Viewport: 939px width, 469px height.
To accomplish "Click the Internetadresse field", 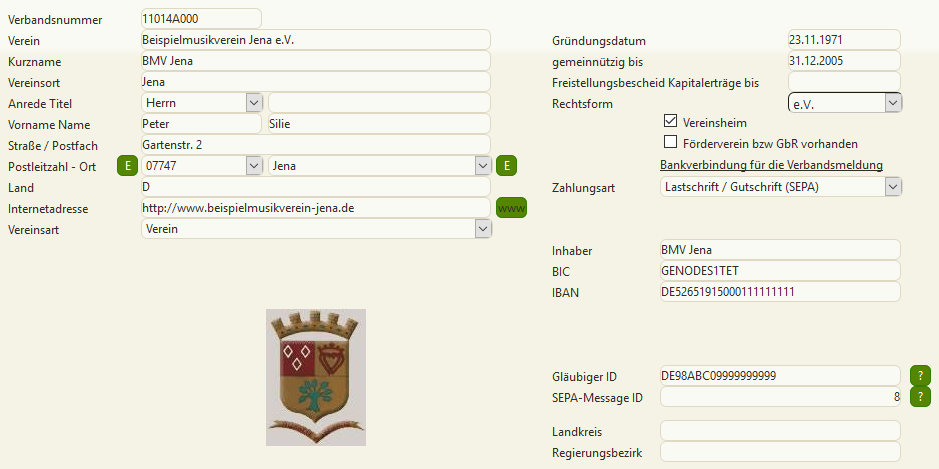I will (x=316, y=208).
